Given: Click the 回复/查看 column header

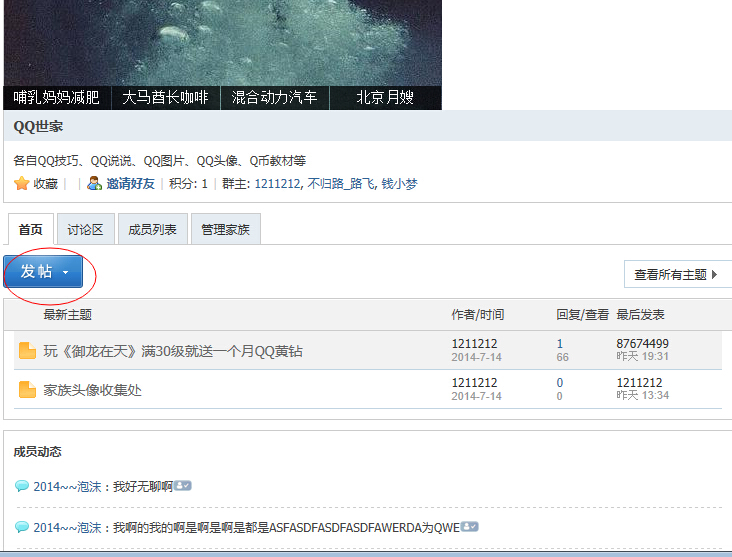Looking at the screenshot, I should [582, 315].
